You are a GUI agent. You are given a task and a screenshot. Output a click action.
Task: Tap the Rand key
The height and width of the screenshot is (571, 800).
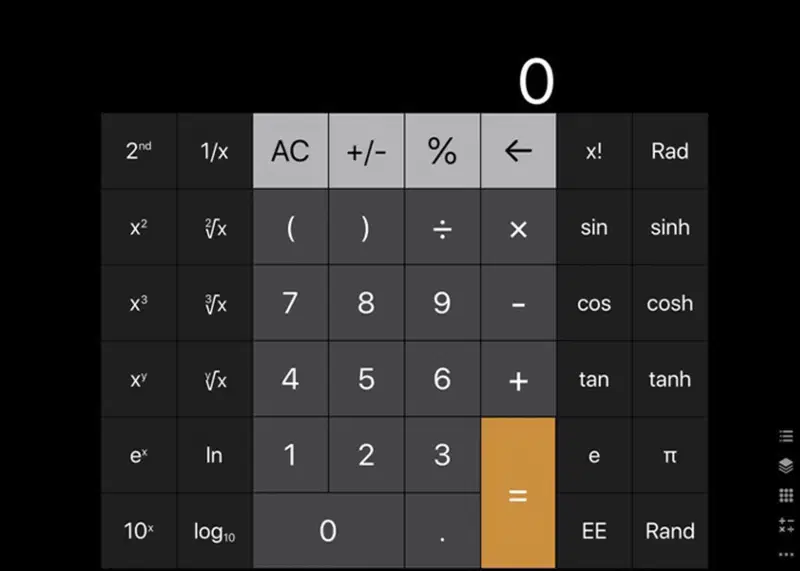pyautogui.click(x=670, y=531)
